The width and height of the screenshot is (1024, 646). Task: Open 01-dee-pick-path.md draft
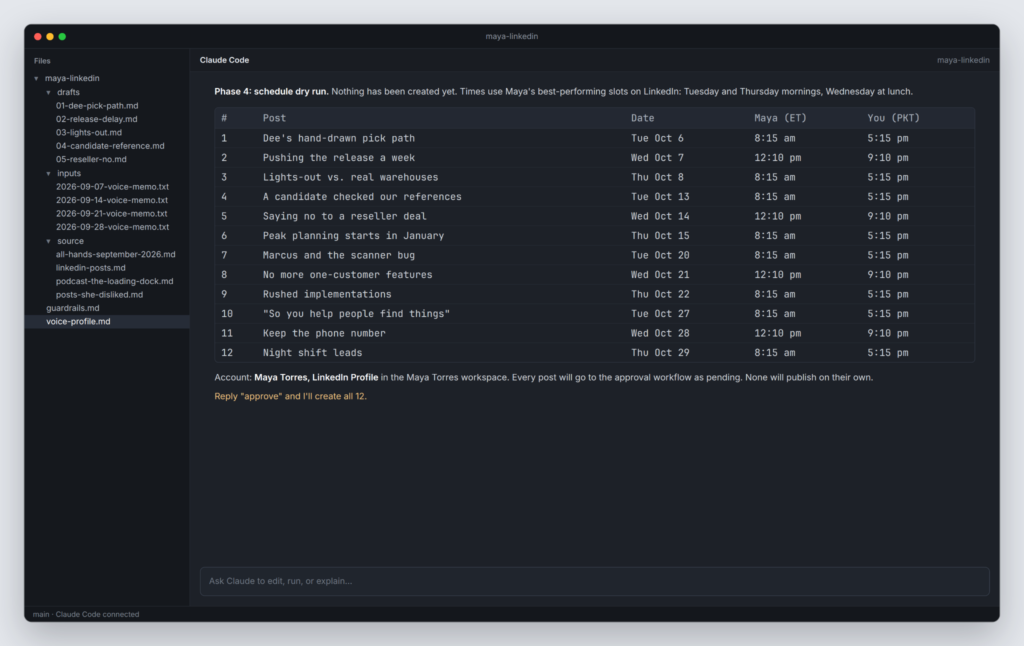(x=97, y=105)
